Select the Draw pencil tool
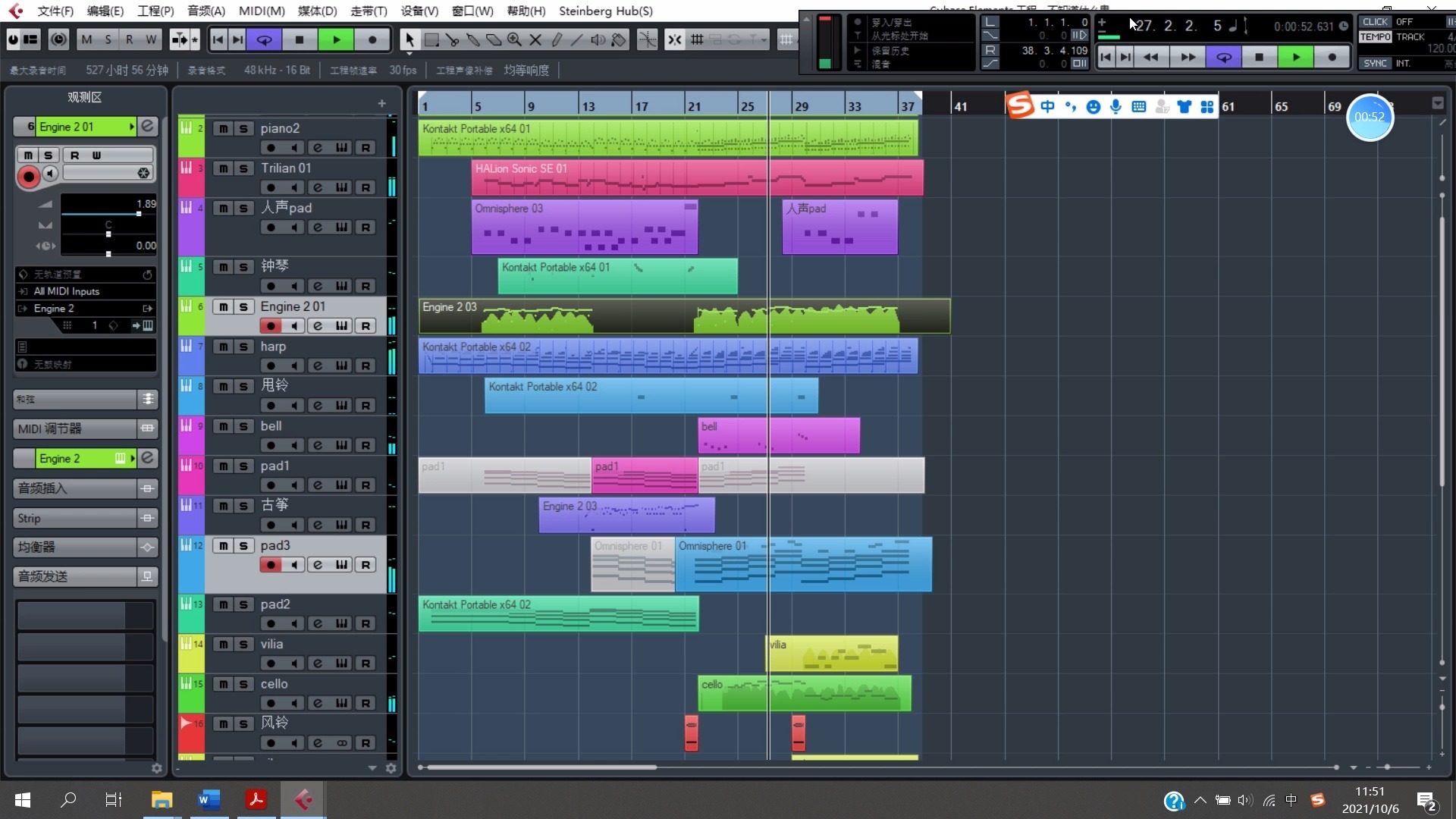Image resolution: width=1456 pixels, height=819 pixels. tap(556, 40)
